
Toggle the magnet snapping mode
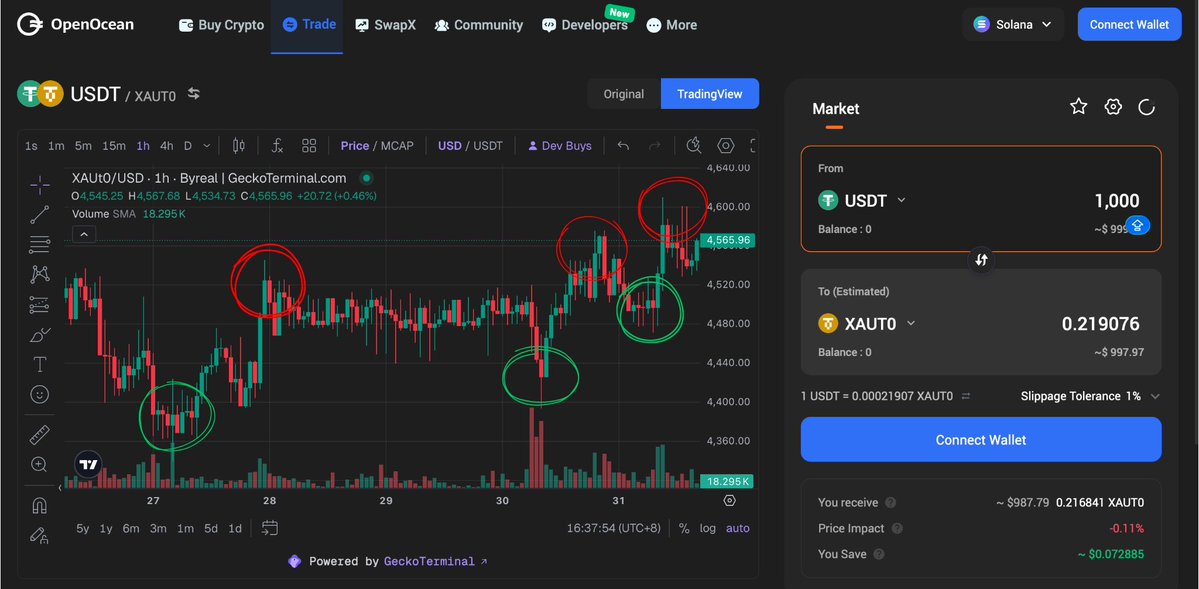pyautogui.click(x=40, y=506)
